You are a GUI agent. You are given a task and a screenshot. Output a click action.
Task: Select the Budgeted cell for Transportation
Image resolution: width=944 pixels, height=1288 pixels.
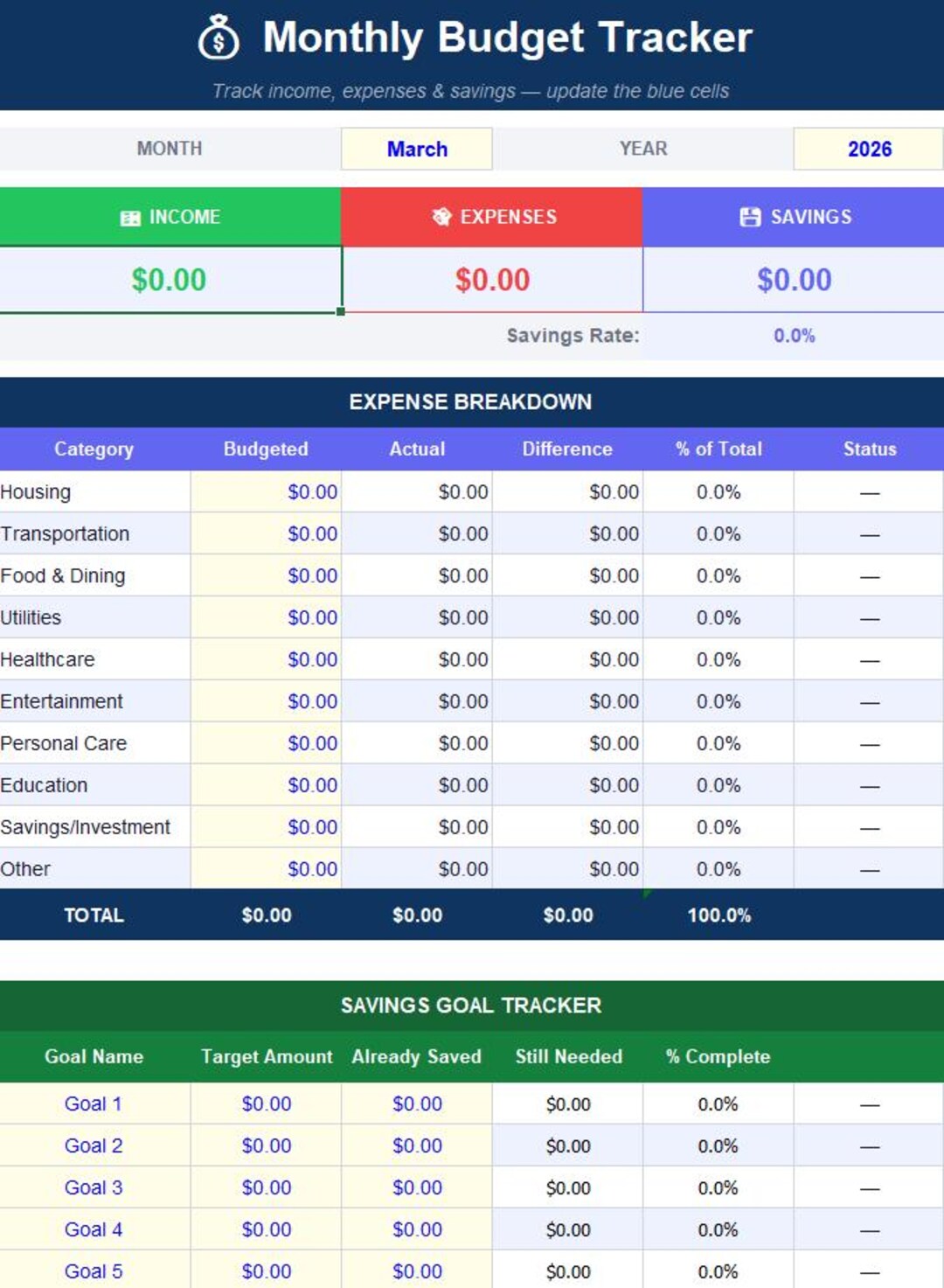point(266,534)
